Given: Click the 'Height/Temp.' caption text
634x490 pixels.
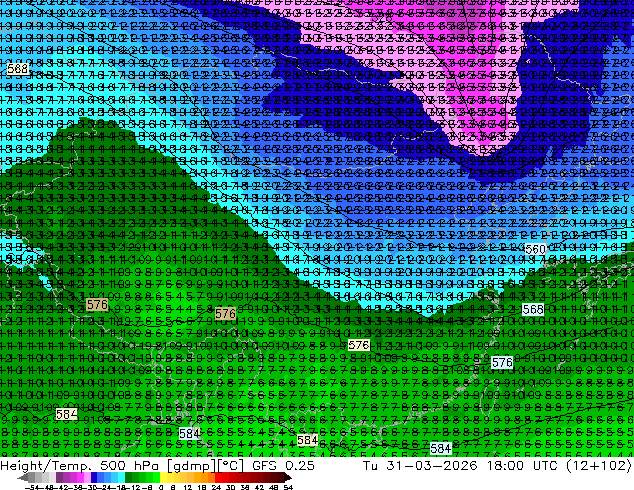Looking at the screenshot, I should (45, 466).
